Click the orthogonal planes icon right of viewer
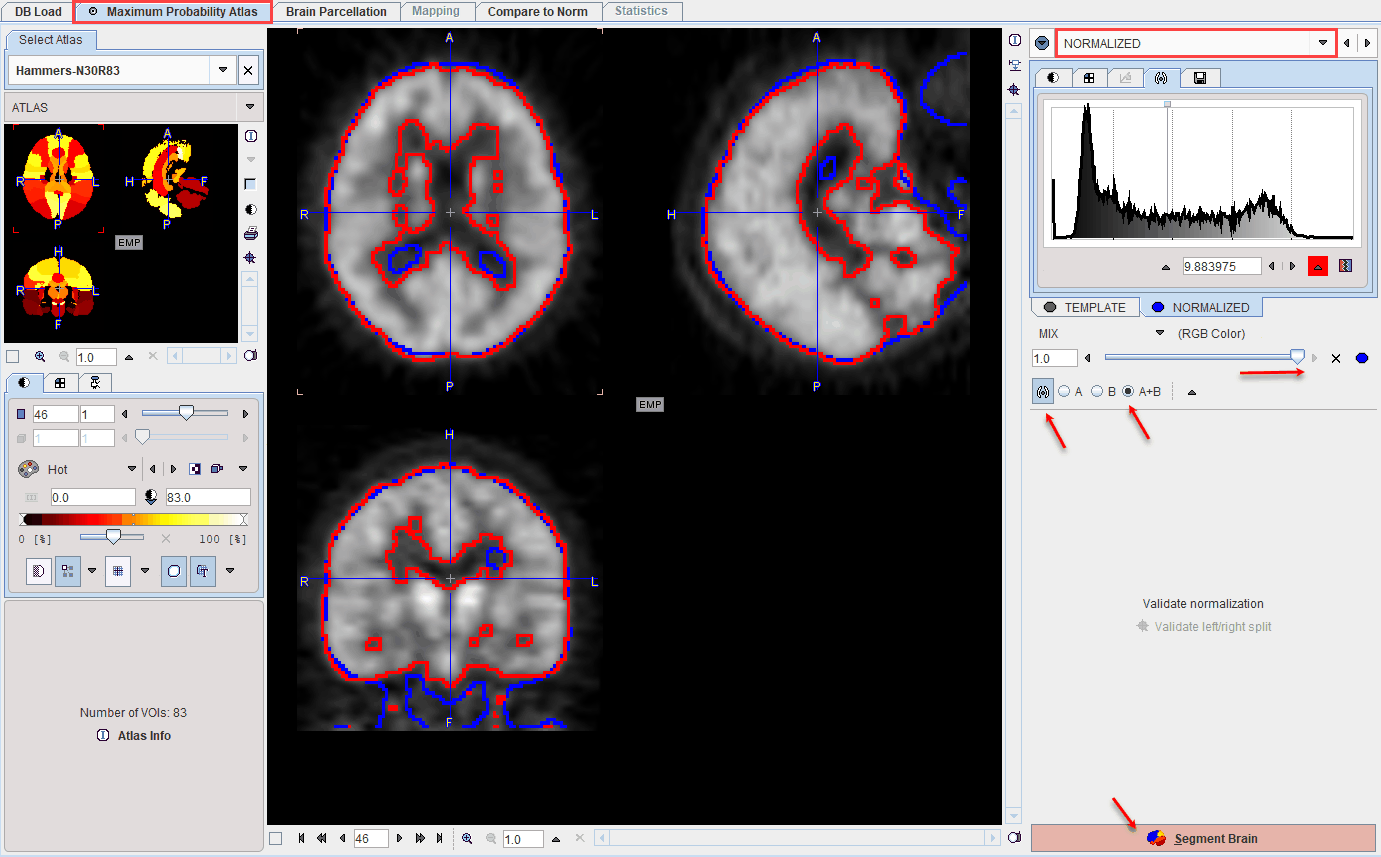Image resolution: width=1381 pixels, height=857 pixels. tap(1014, 65)
